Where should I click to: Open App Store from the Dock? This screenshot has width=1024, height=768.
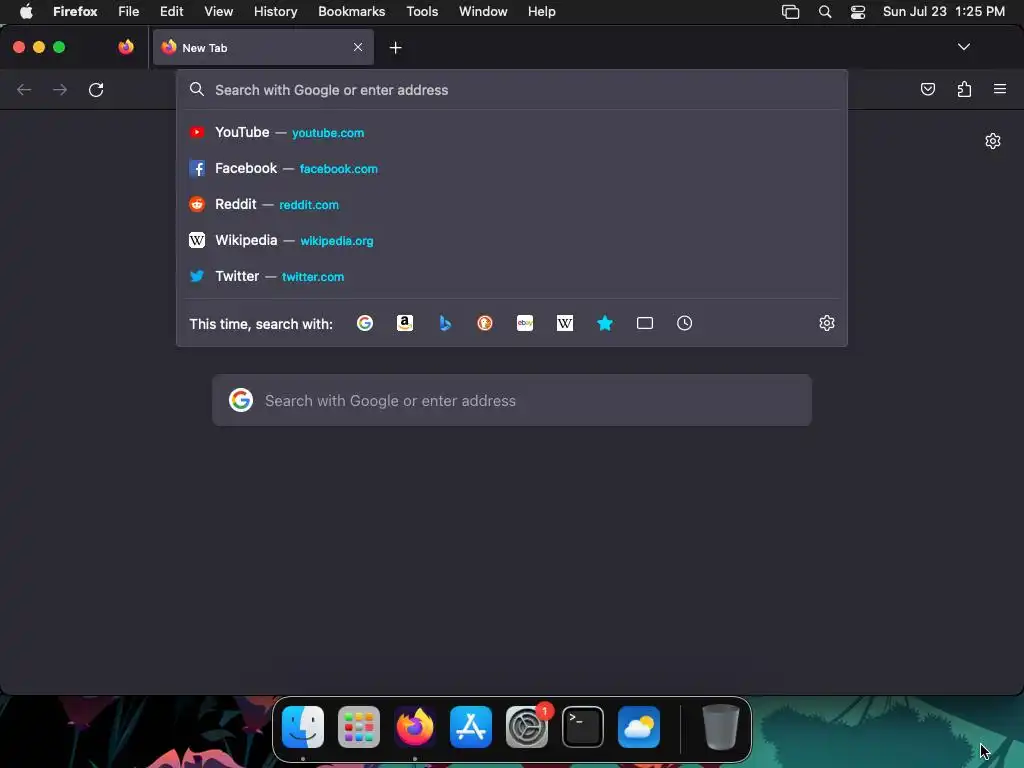tap(471, 727)
